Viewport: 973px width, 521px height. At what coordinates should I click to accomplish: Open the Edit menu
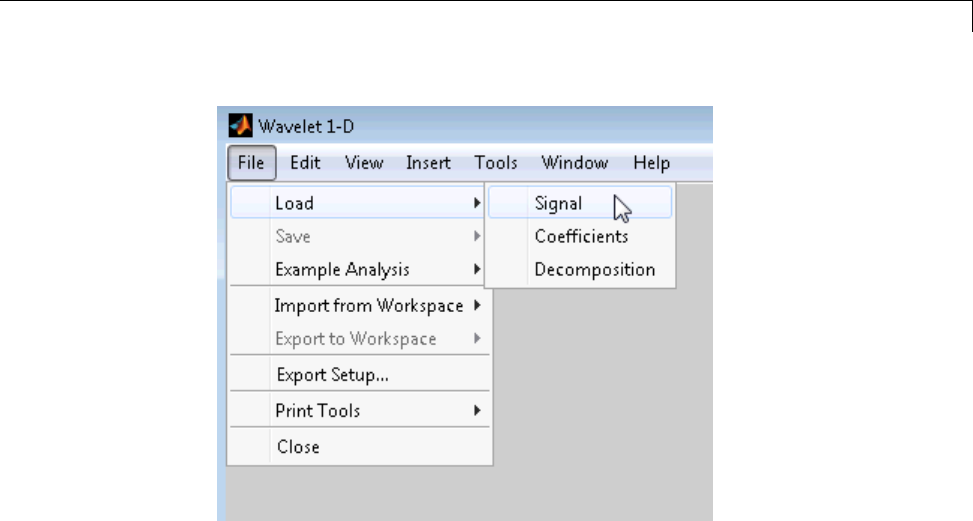pos(305,163)
